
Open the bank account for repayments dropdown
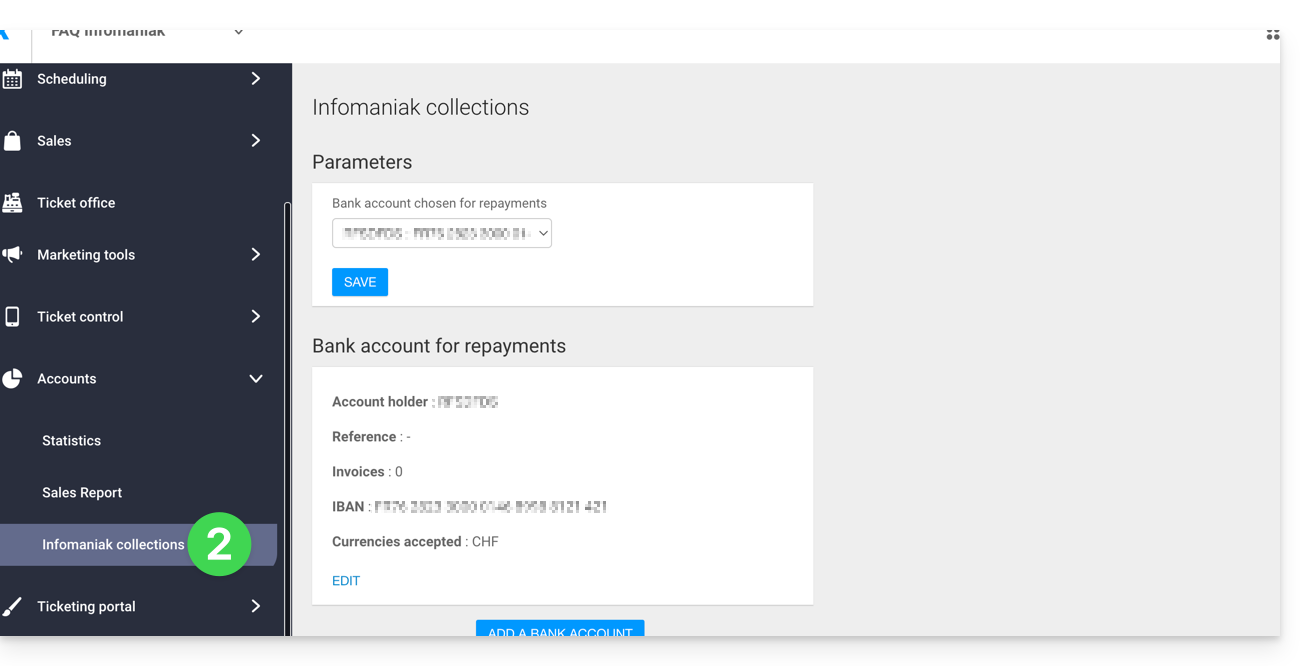click(x=441, y=234)
